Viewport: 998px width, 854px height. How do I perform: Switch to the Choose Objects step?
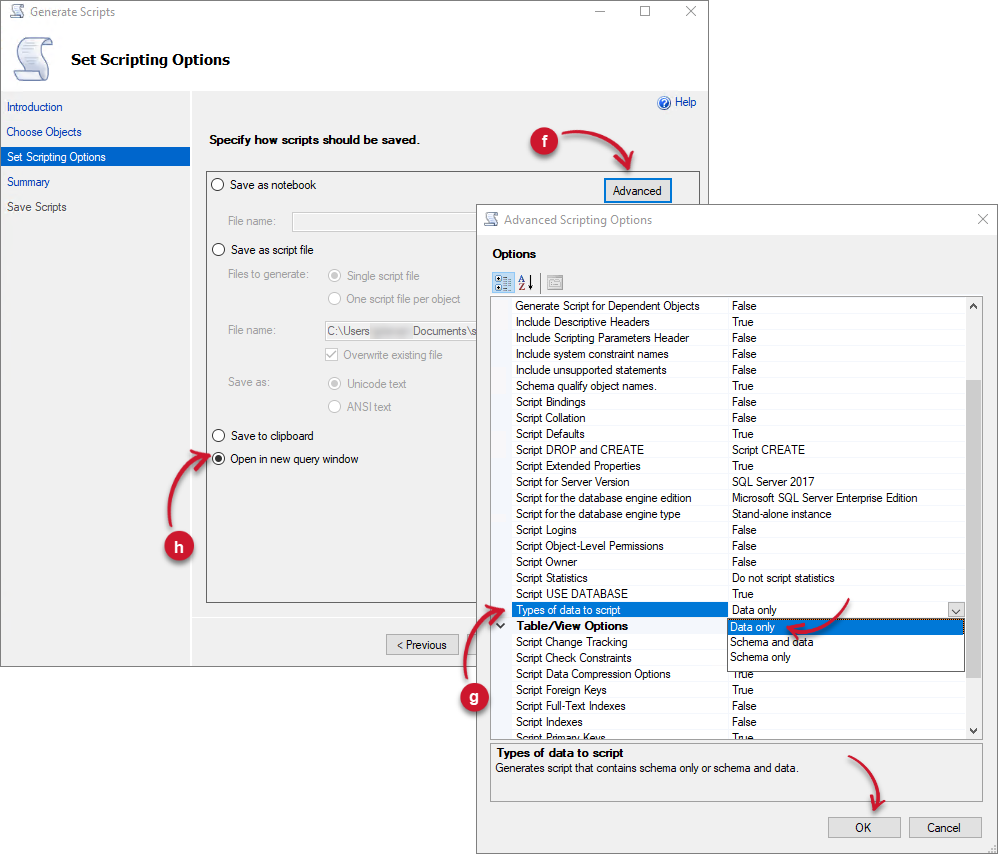click(44, 132)
